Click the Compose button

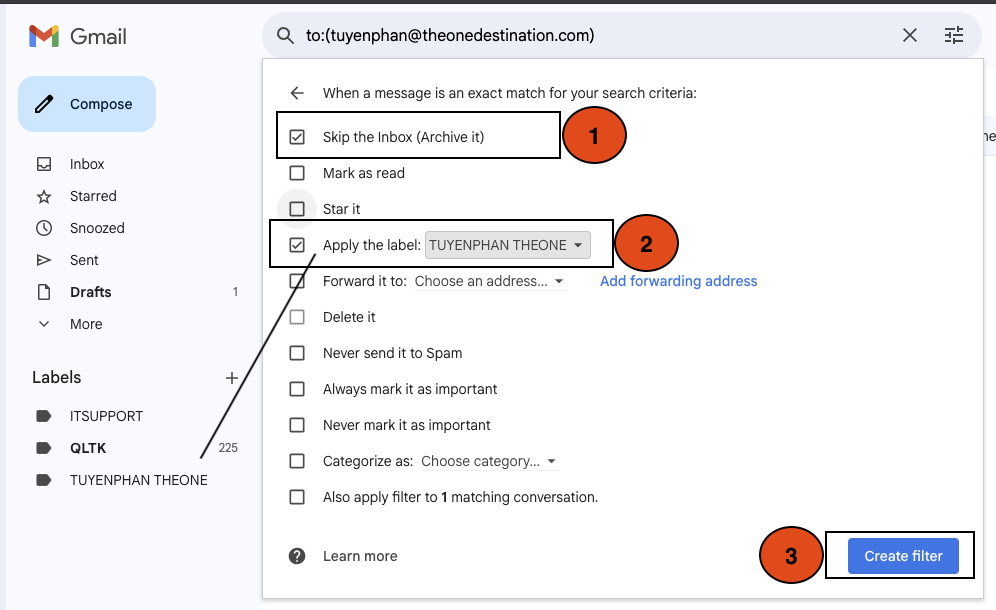pos(87,104)
